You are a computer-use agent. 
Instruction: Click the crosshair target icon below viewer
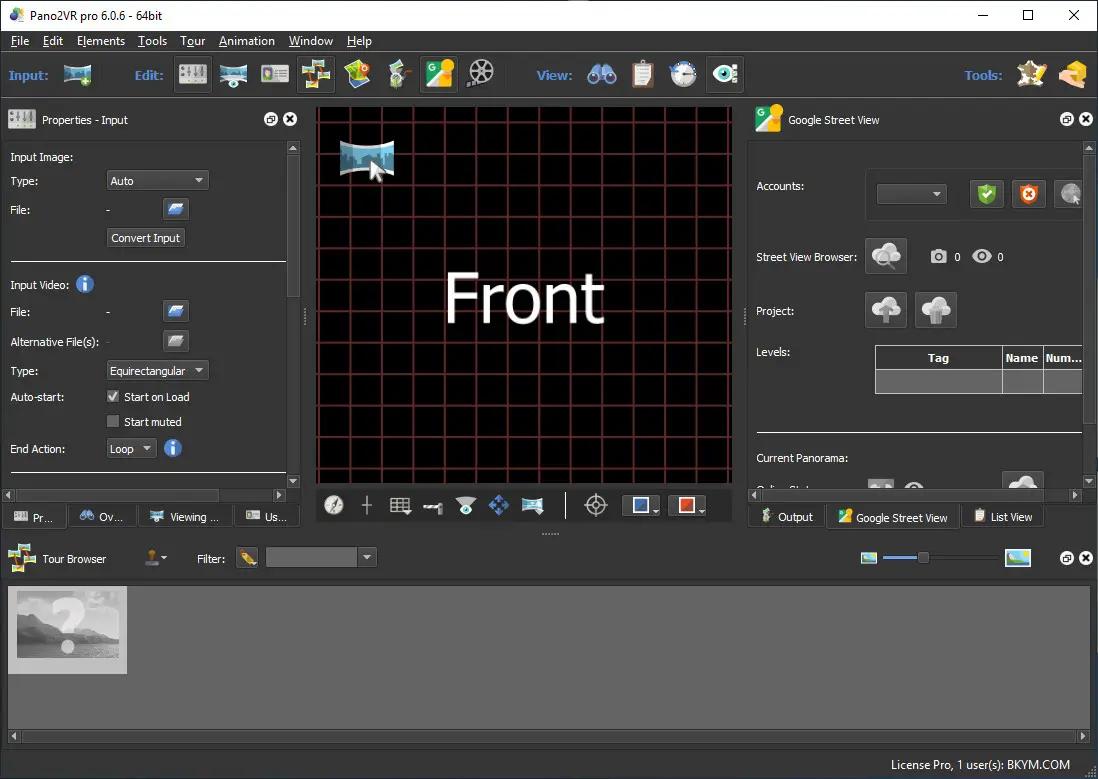[595, 506]
